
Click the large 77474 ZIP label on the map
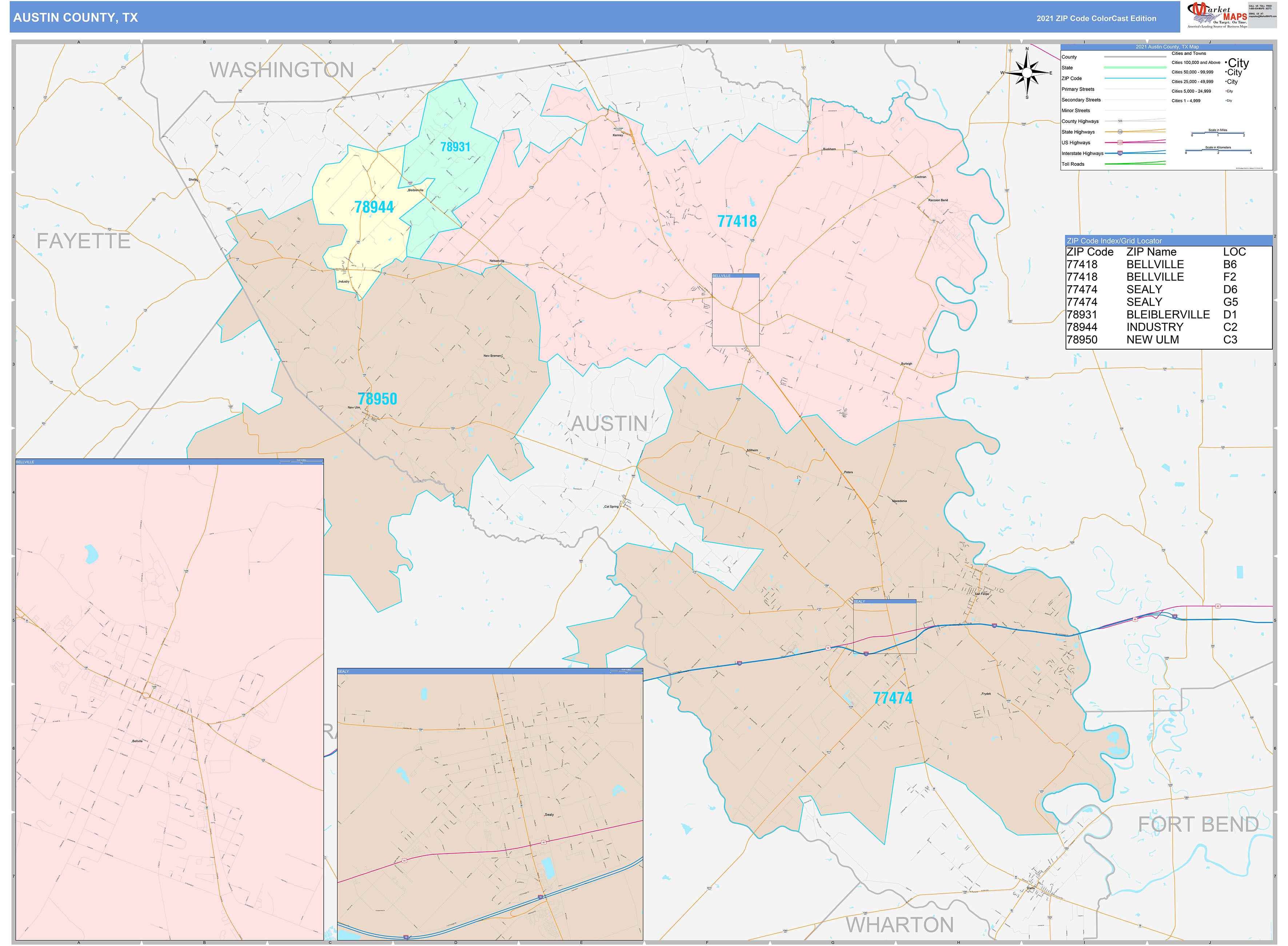893,698
